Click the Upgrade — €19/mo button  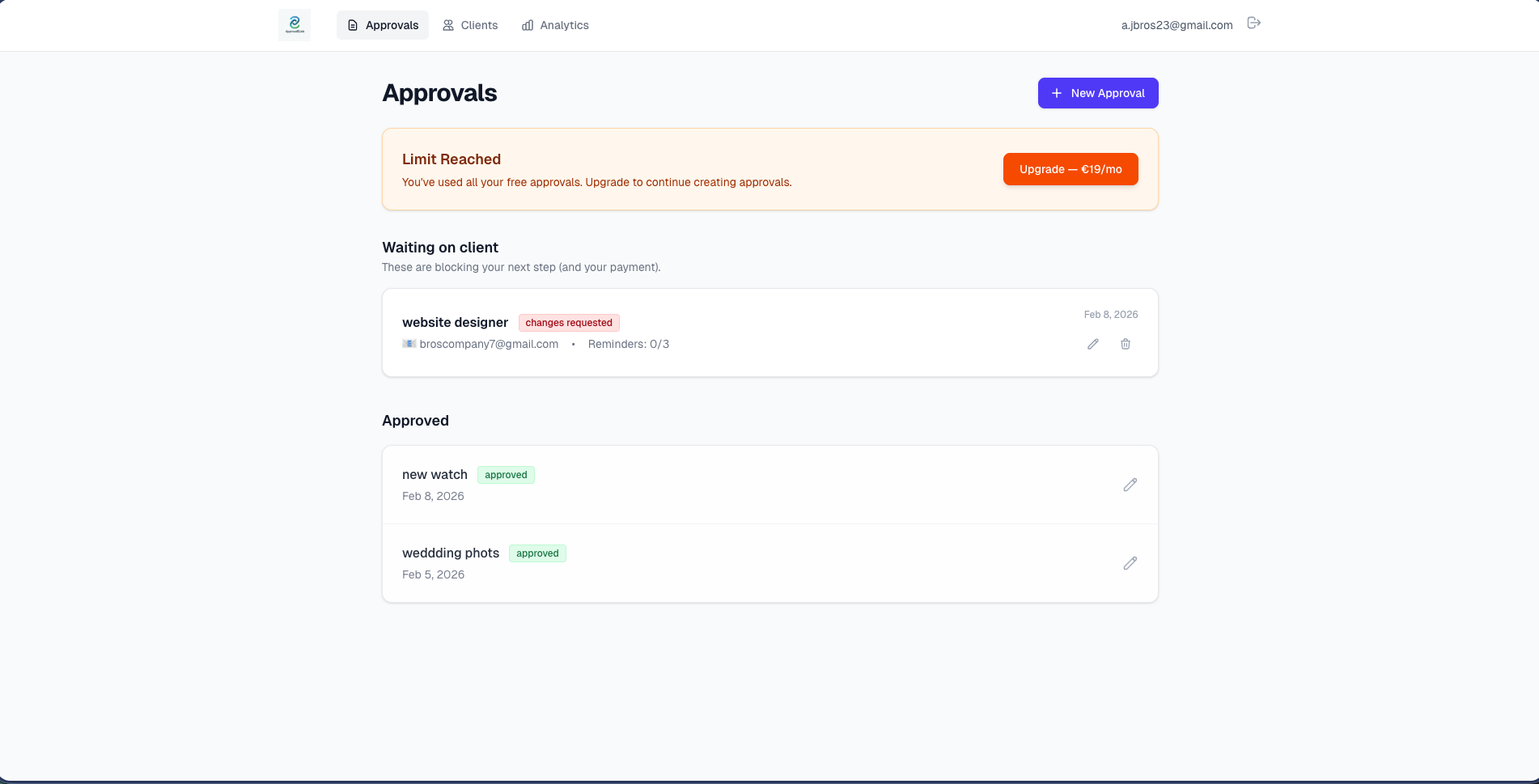click(x=1071, y=169)
